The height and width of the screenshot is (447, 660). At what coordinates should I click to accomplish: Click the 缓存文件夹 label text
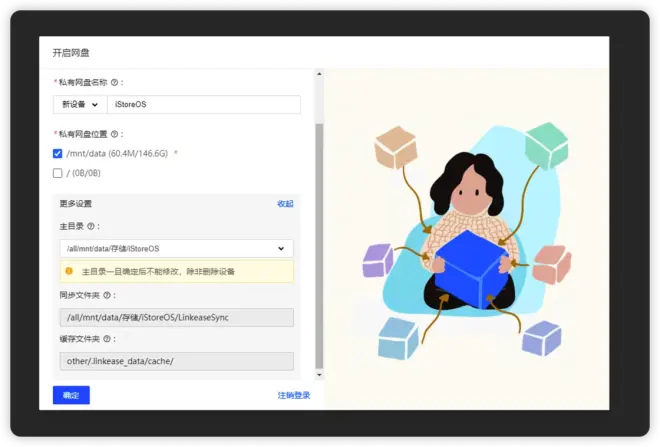pyautogui.click(x=80, y=339)
